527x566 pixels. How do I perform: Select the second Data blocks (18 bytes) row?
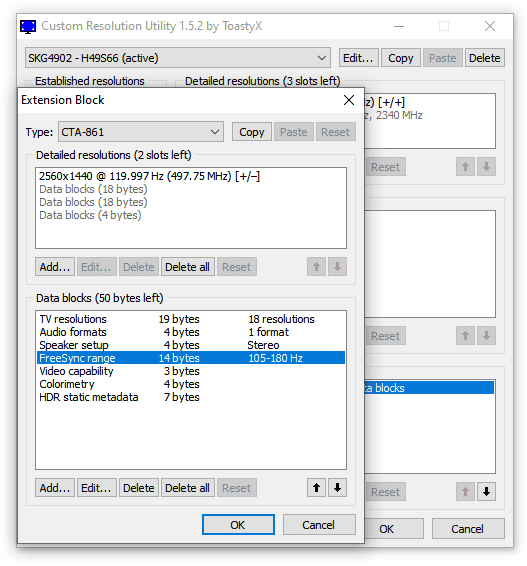click(x=191, y=202)
